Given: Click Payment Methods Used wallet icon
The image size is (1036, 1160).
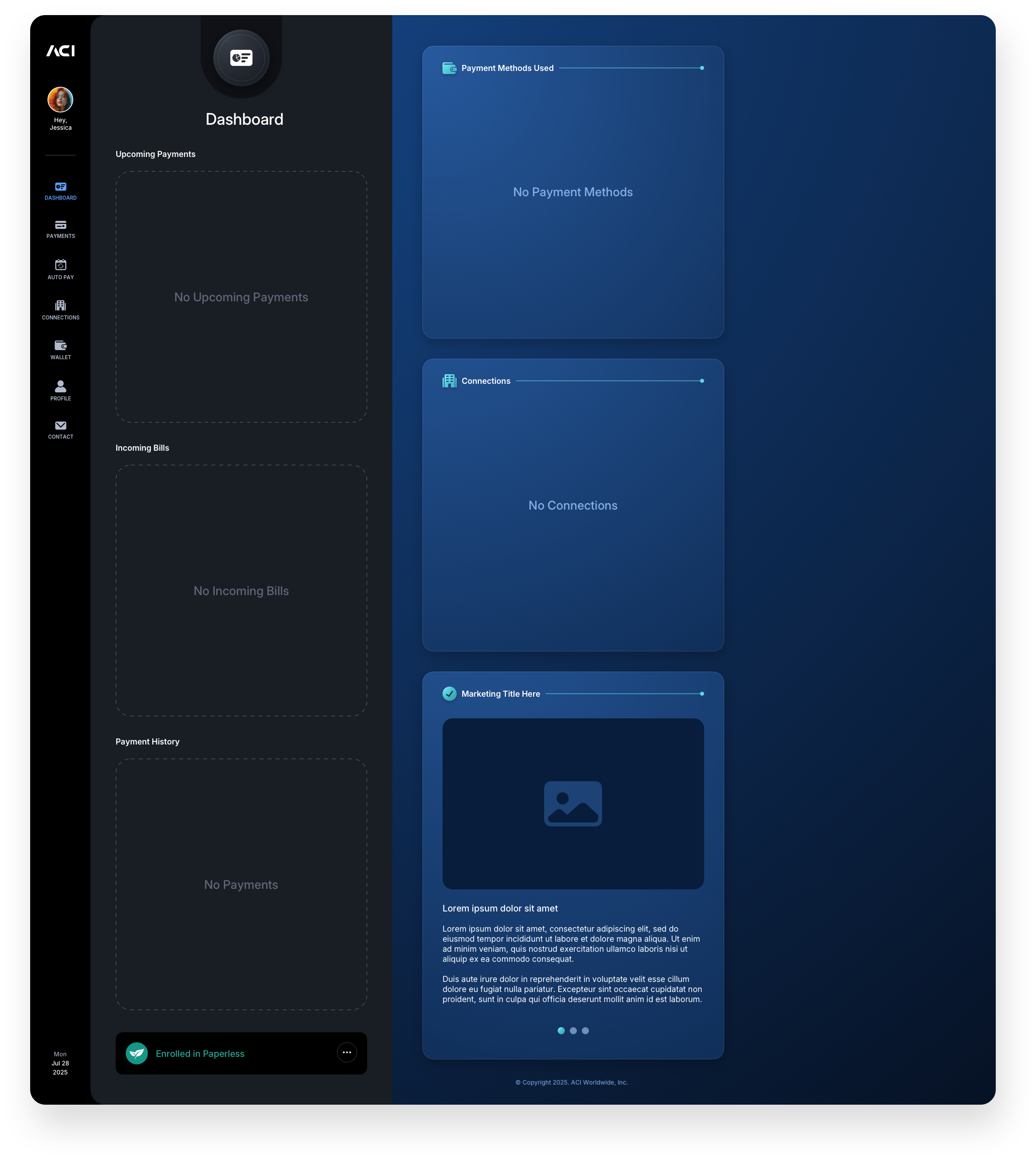Looking at the screenshot, I should pyautogui.click(x=449, y=68).
